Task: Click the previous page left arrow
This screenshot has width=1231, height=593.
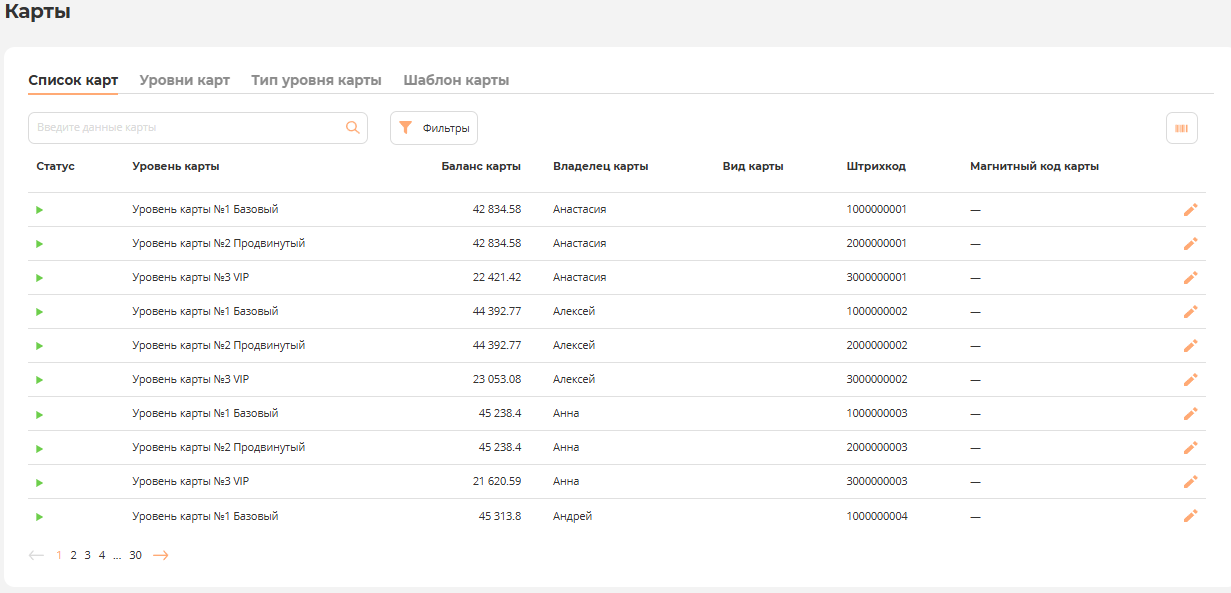Action: pyautogui.click(x=37, y=555)
